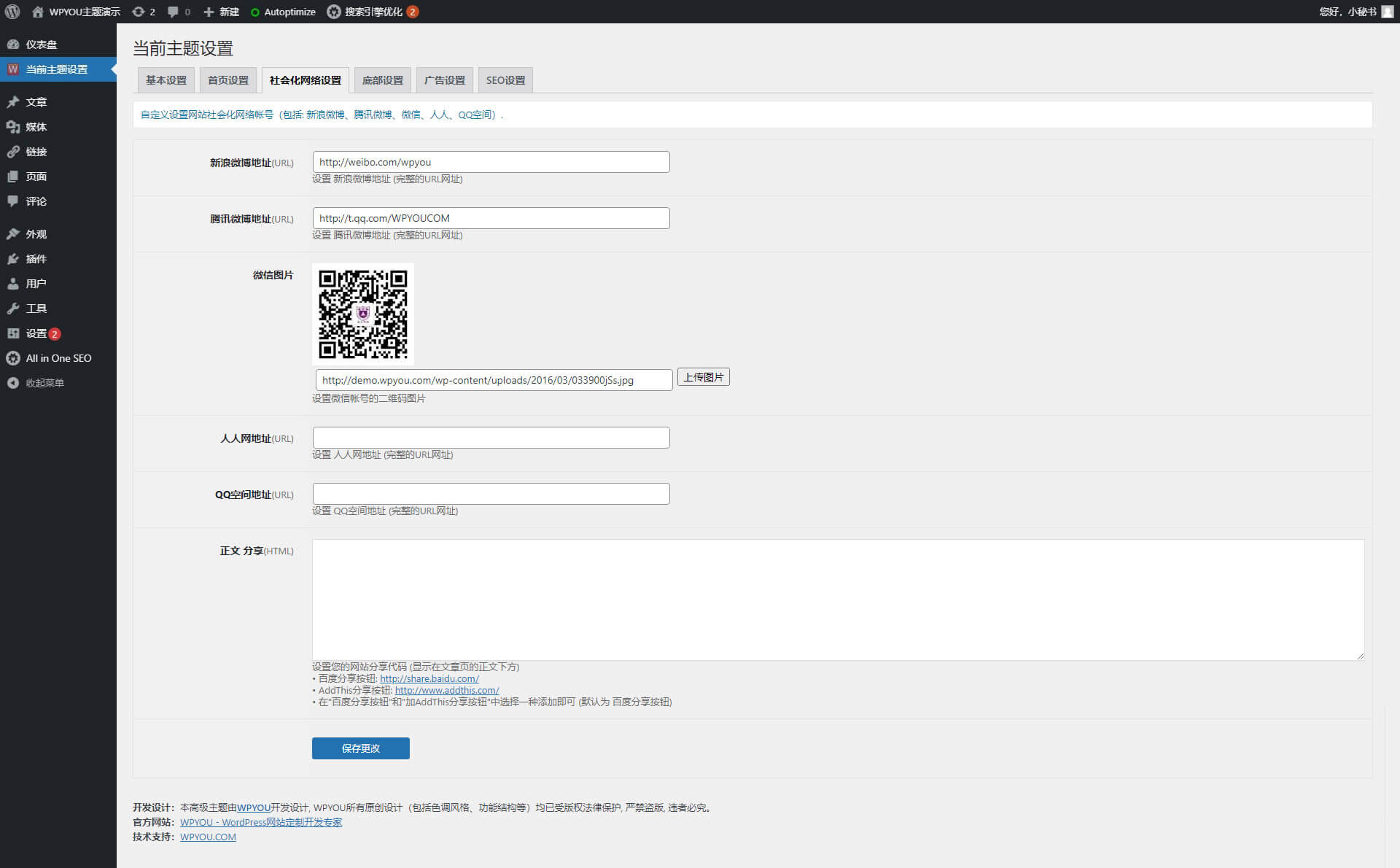Click the All in One SEO shield icon
This screenshot has height=868, width=1400.
13,358
